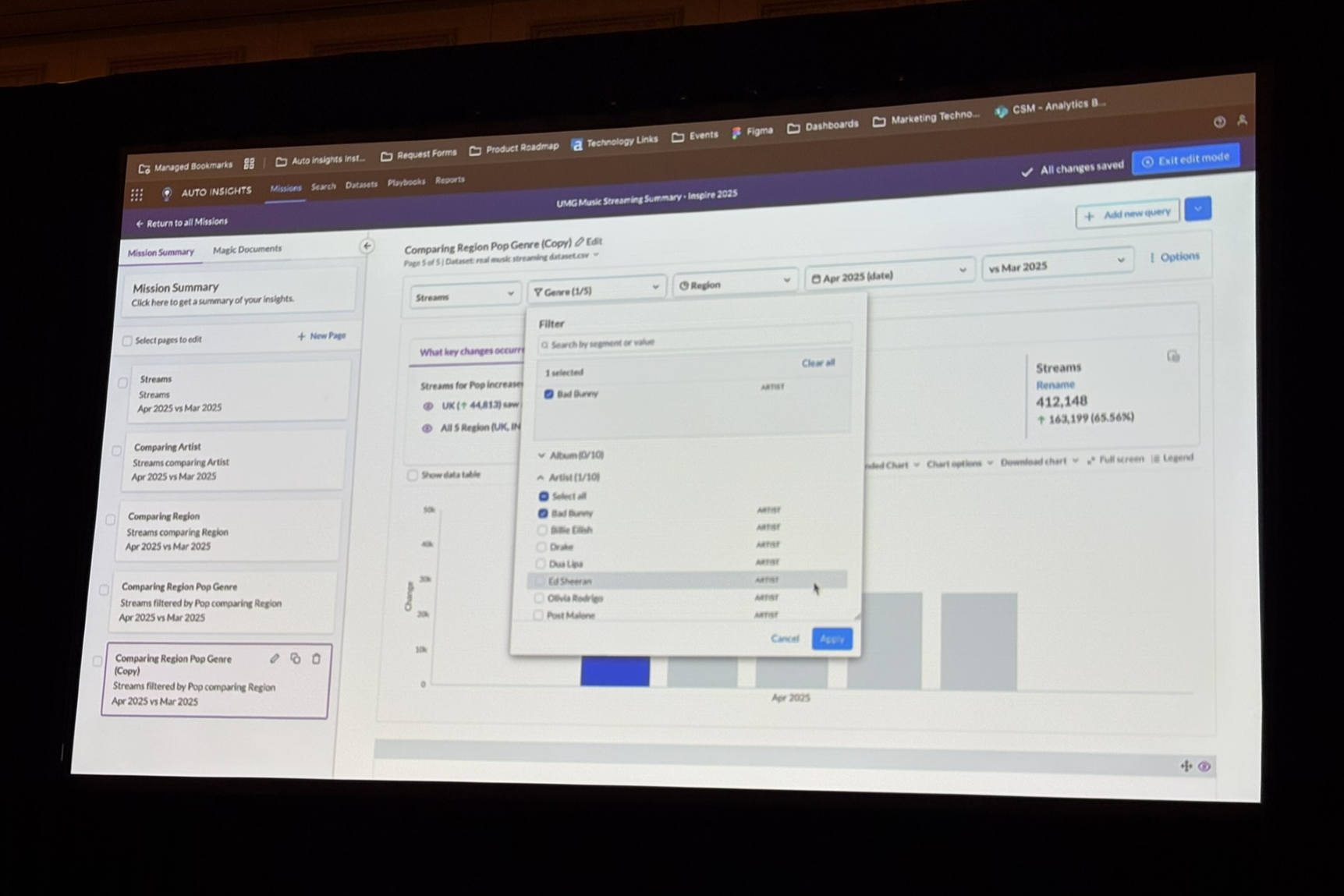Toggle the chart Legend
Image resolution: width=1344 pixels, height=896 pixels.
(1172, 459)
